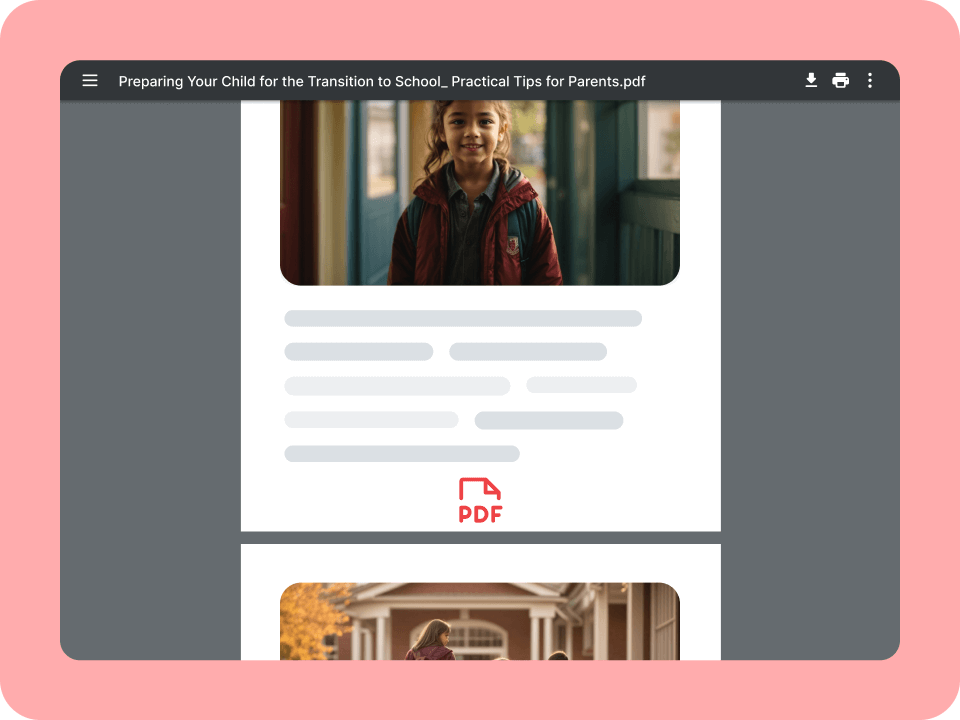Click the emblem on the girl's red jacket
The image size is (960, 720).
[x=512, y=243]
